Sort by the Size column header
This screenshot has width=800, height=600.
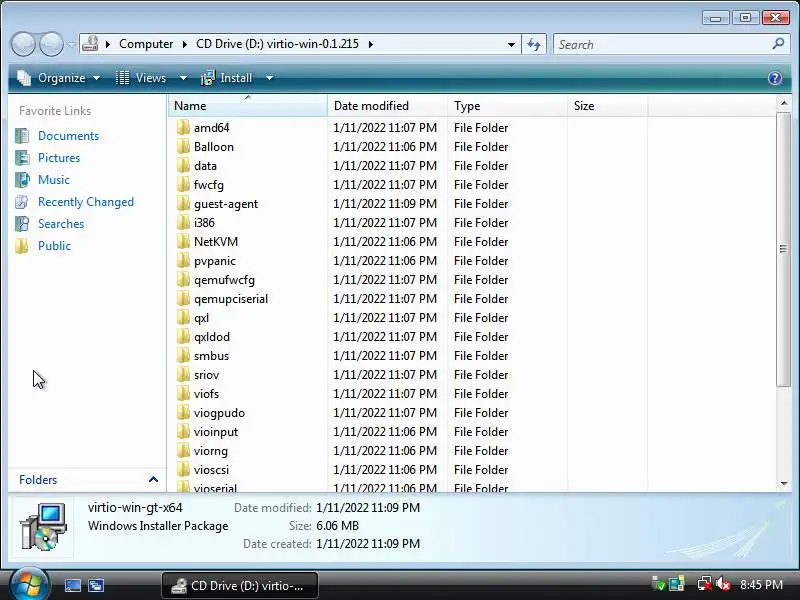[x=608, y=106]
